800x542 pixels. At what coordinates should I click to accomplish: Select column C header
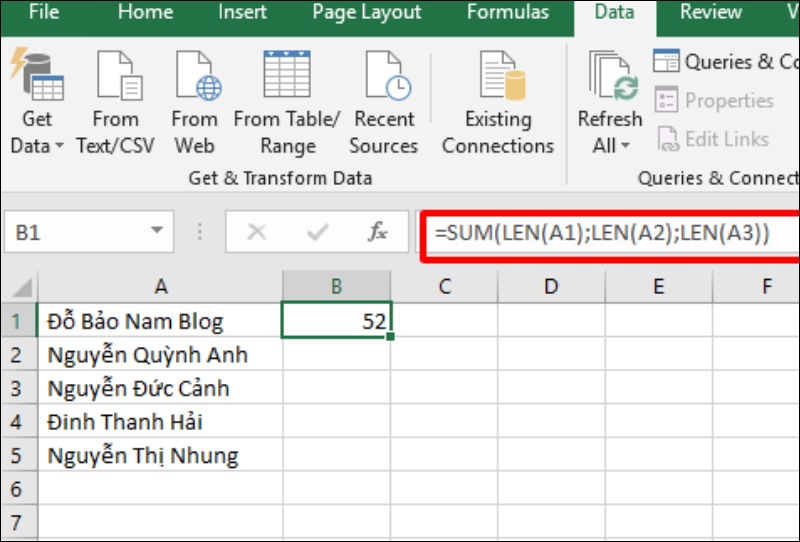click(444, 287)
